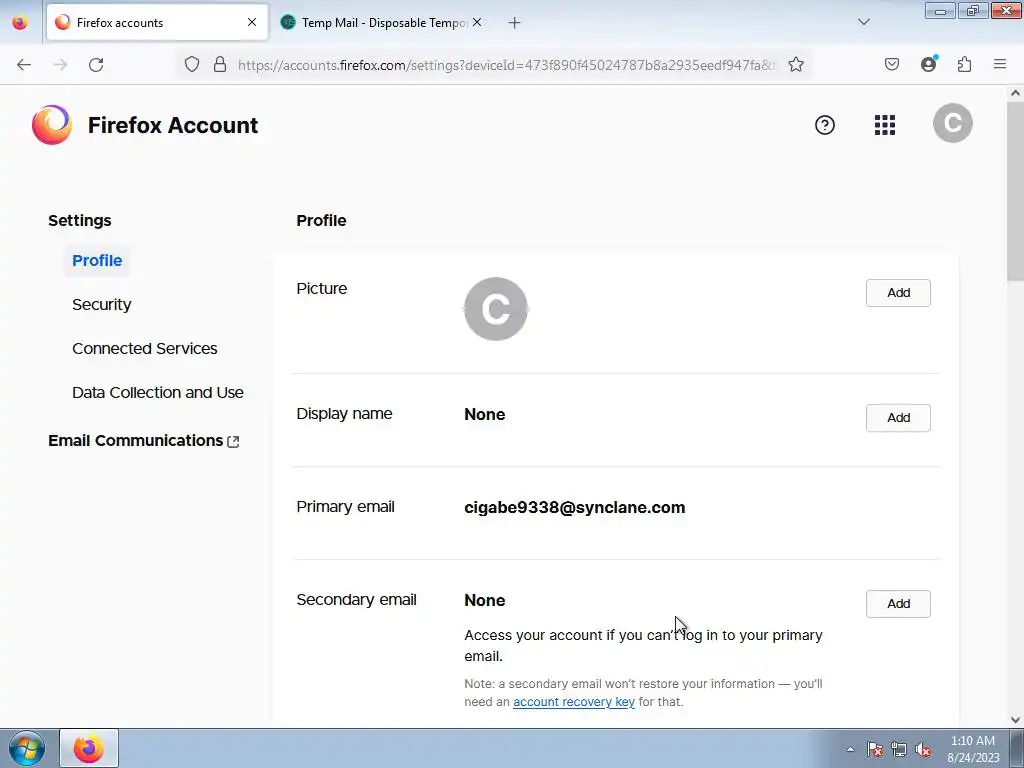This screenshot has height=768, width=1024.
Task: Open Connected Services section
Action: click(x=144, y=349)
